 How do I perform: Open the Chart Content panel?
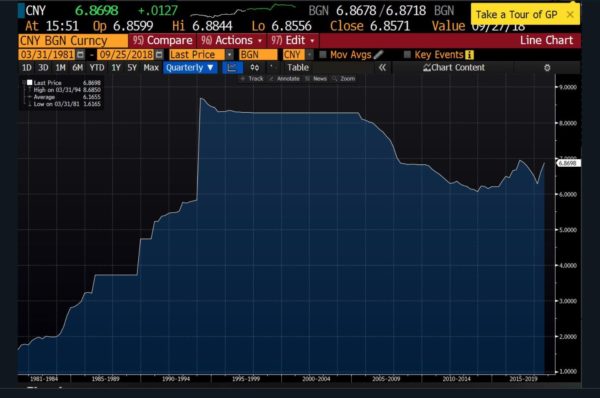(454, 68)
